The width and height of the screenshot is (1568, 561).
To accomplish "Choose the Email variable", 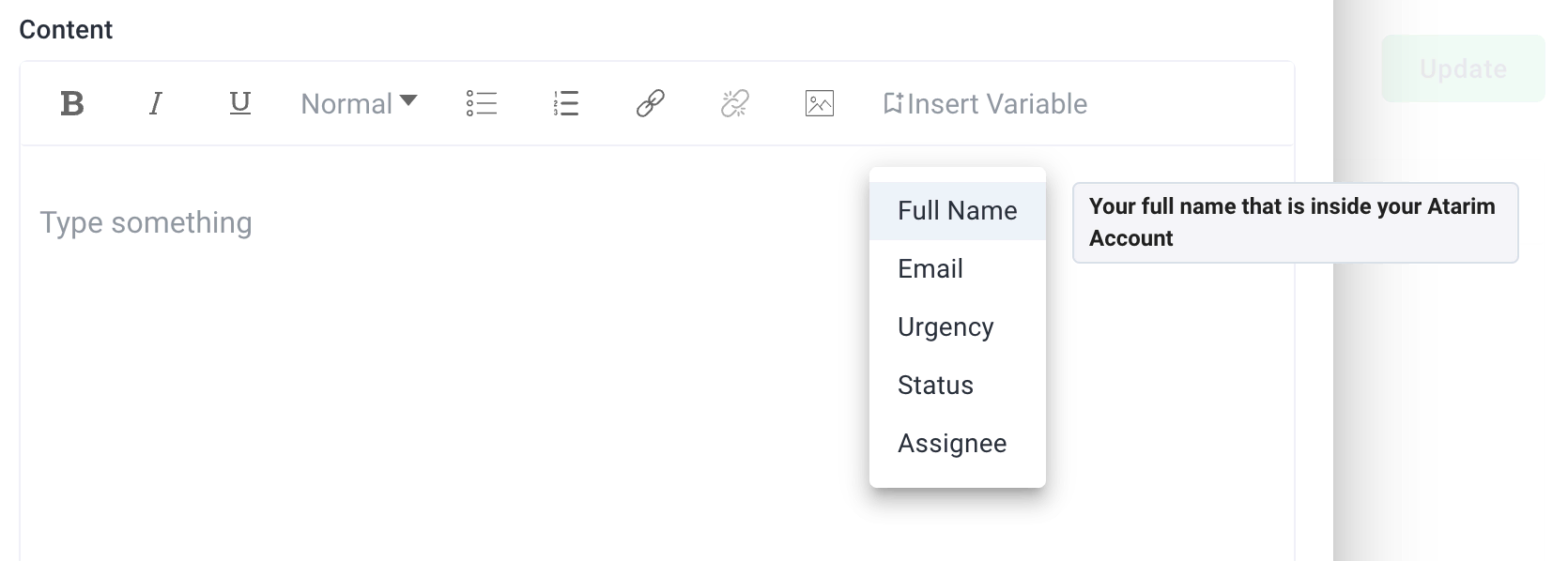I will (x=958, y=269).
